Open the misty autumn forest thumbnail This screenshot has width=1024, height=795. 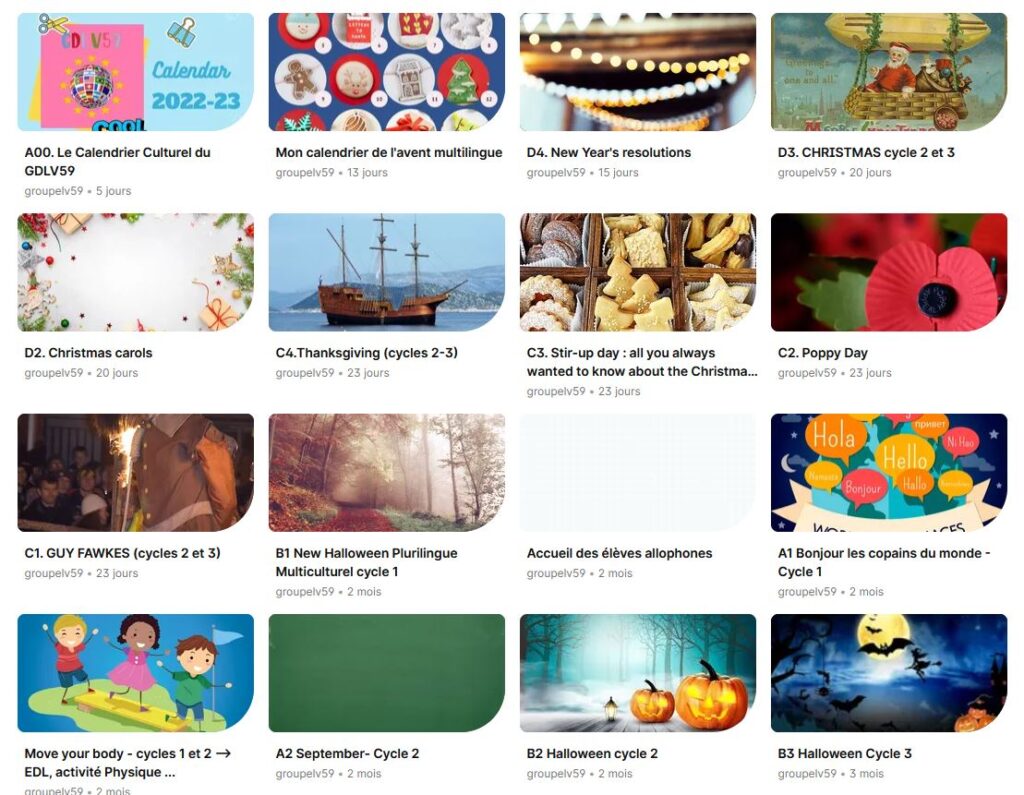coord(387,472)
